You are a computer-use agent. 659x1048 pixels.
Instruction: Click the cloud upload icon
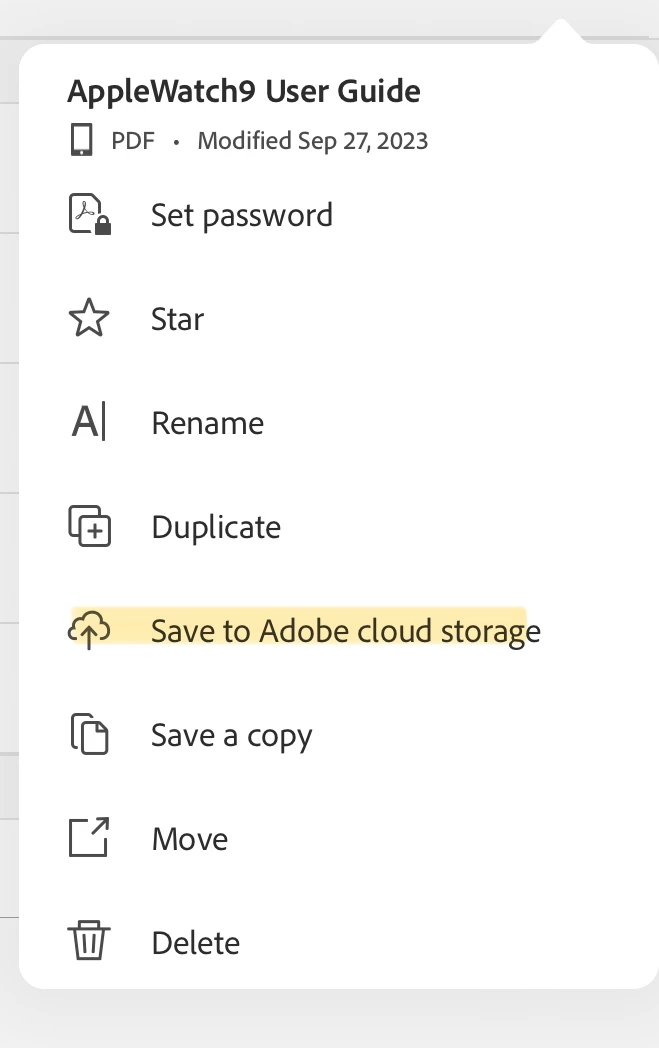(x=89, y=631)
